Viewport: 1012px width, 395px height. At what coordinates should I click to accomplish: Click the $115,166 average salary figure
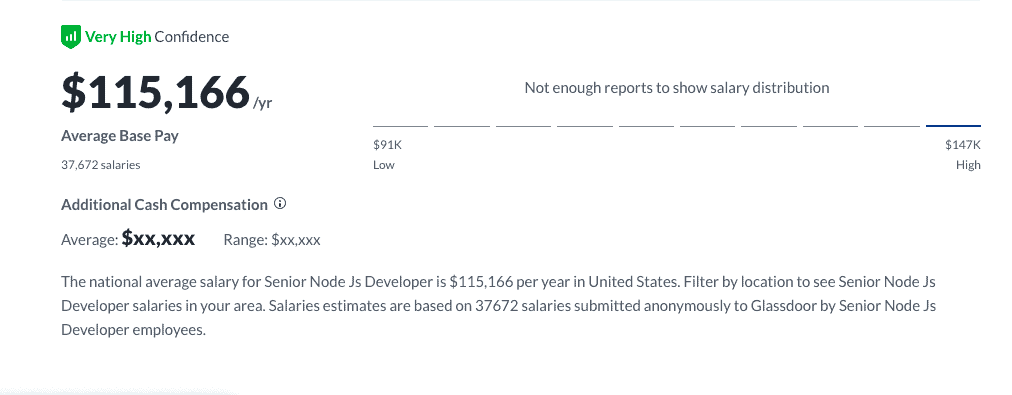tap(156, 92)
